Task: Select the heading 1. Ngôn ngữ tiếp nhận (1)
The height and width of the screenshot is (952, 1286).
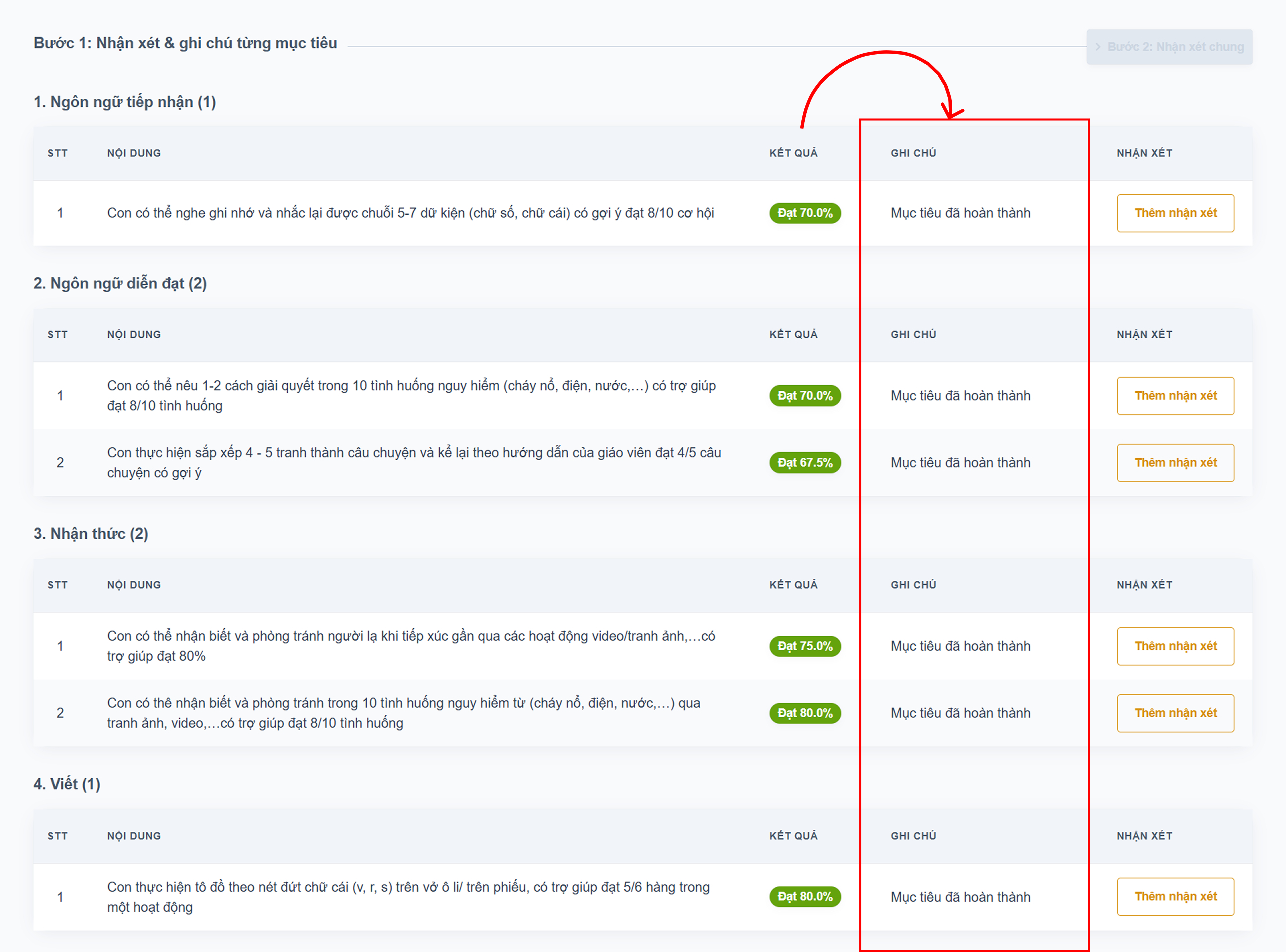Action: tap(125, 102)
